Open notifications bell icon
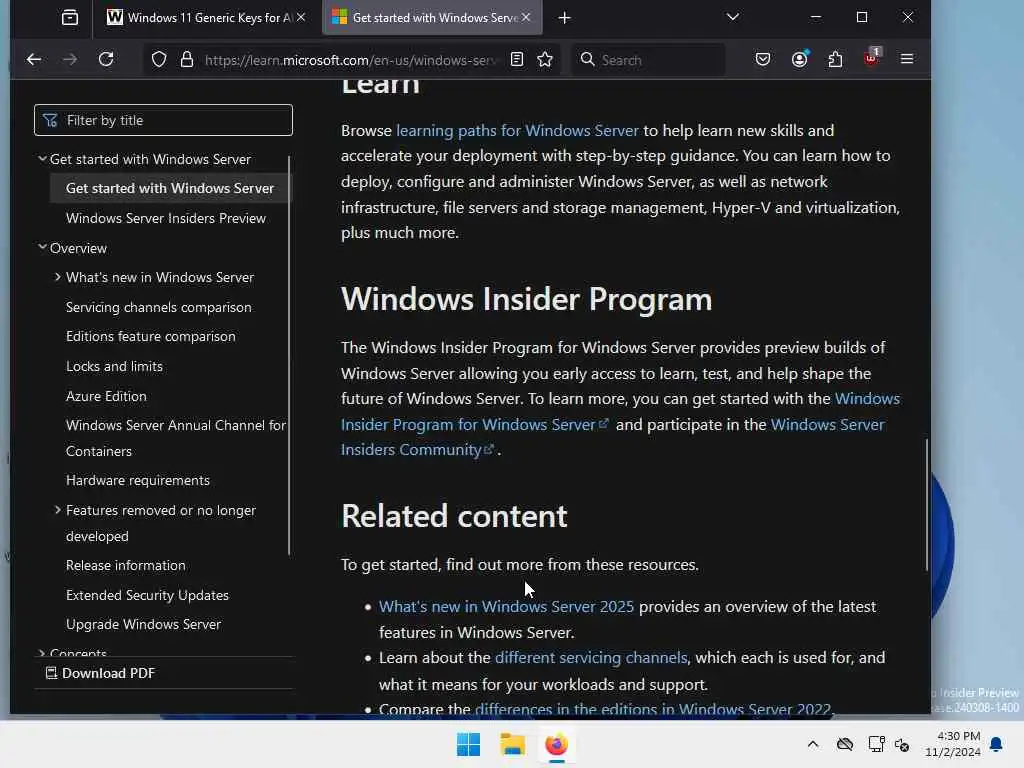The image size is (1024, 768). (x=997, y=744)
